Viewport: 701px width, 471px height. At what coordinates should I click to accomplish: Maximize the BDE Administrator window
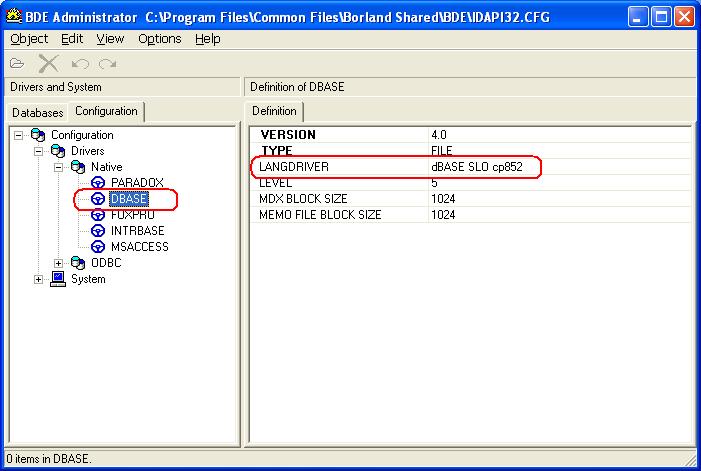pyautogui.click(x=661, y=17)
